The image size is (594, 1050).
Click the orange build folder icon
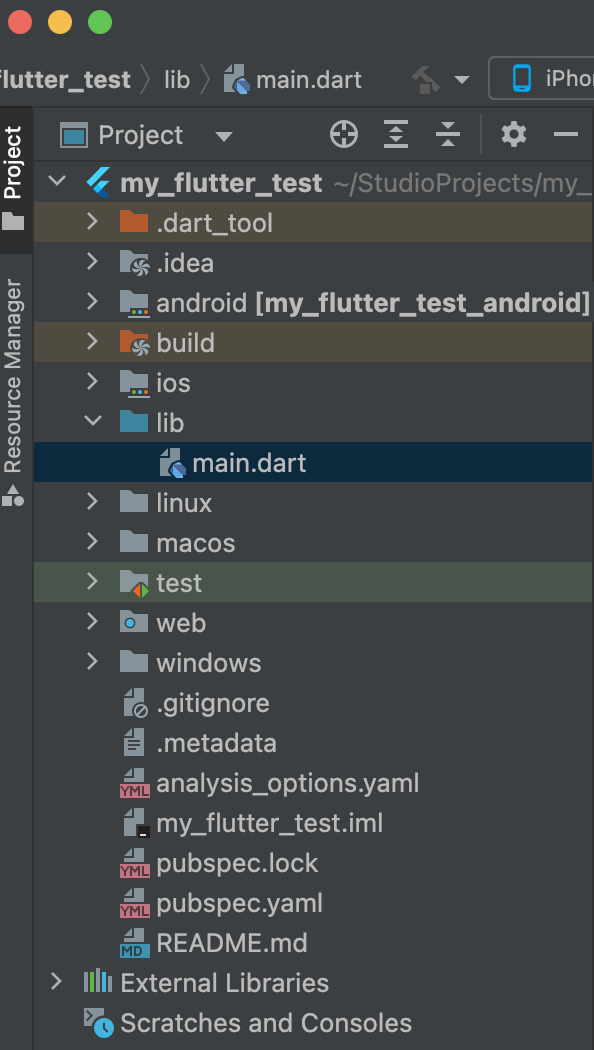pyautogui.click(x=134, y=343)
